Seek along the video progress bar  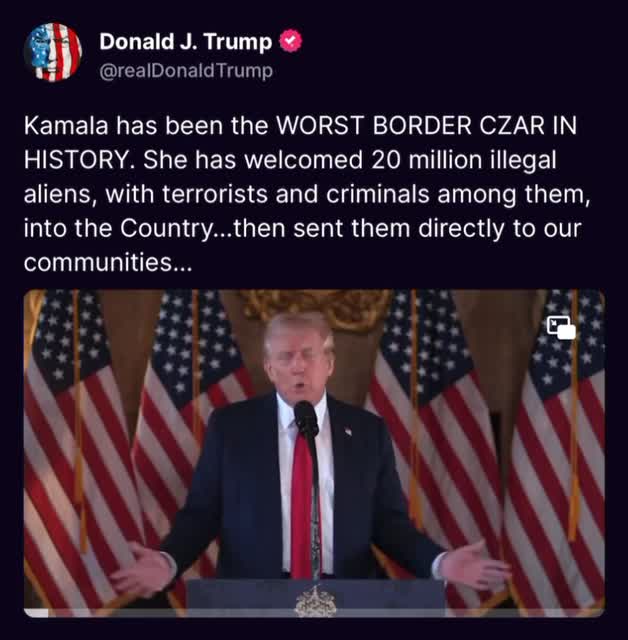314,613
